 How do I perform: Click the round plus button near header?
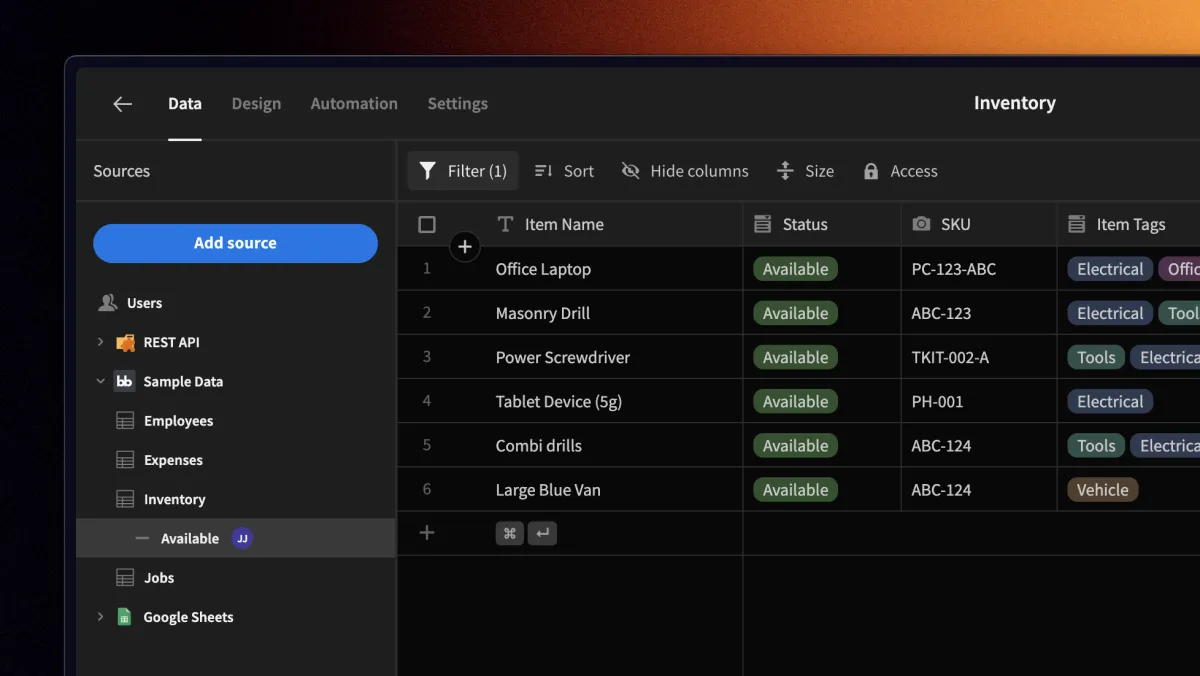465,247
